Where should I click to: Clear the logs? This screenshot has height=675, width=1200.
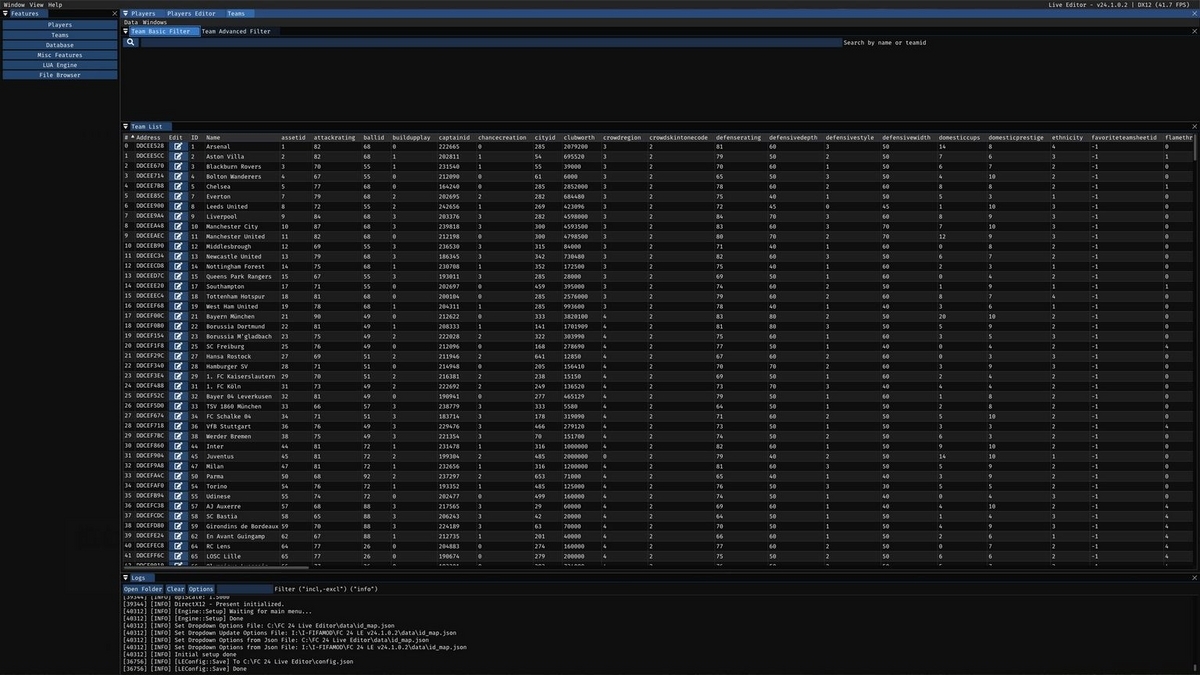point(176,589)
